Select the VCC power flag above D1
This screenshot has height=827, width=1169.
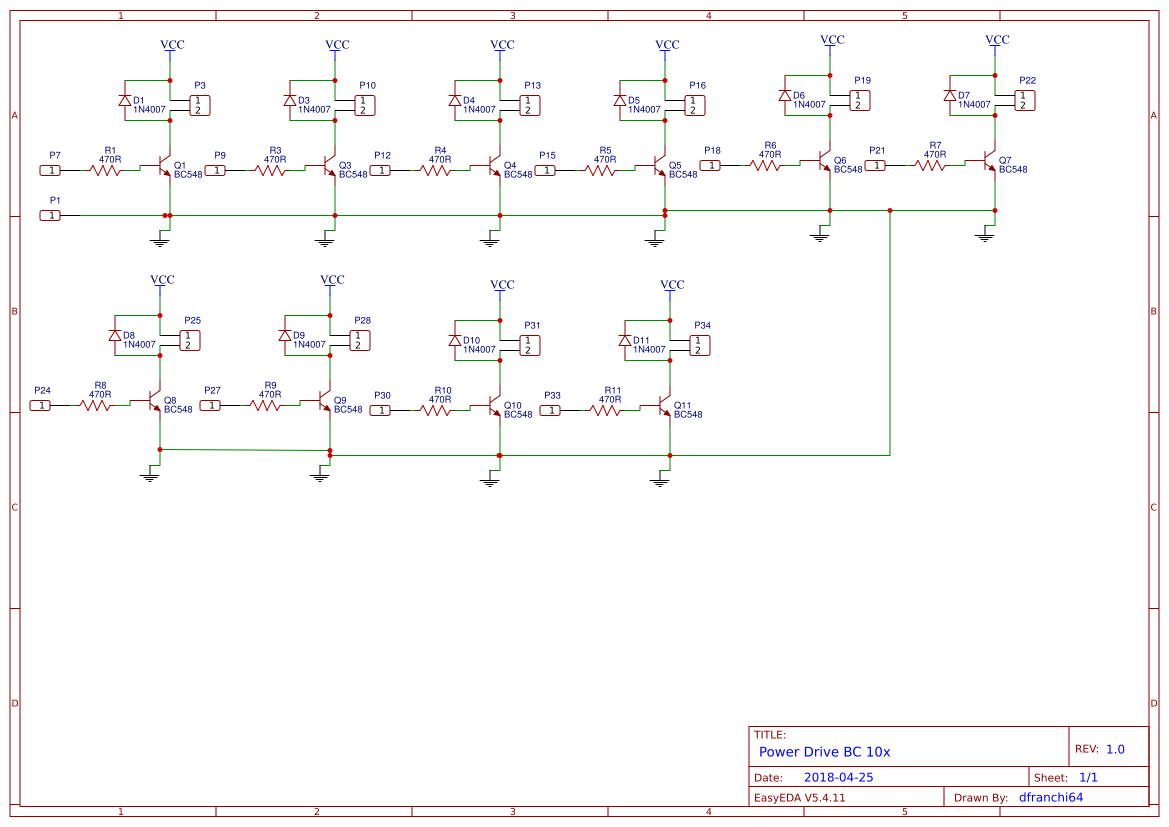point(167,48)
